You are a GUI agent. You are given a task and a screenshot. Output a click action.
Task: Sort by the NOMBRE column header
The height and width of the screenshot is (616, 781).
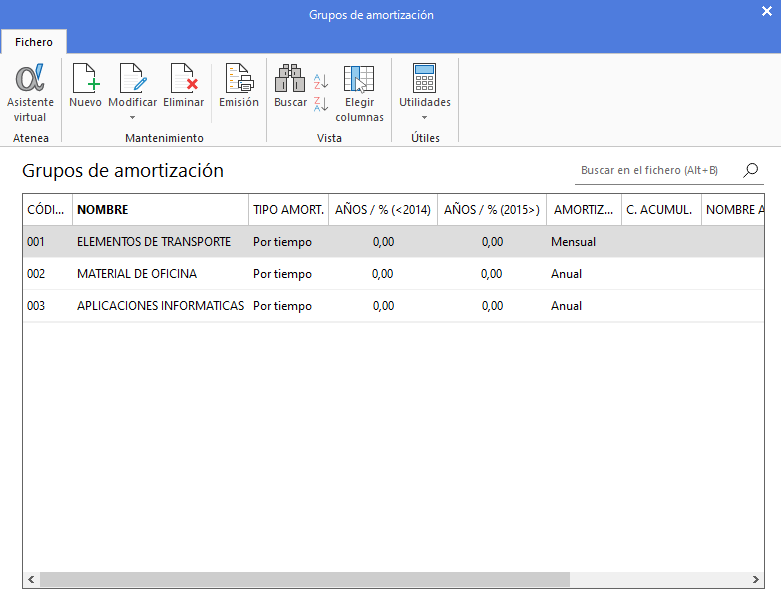pyautogui.click(x=160, y=210)
